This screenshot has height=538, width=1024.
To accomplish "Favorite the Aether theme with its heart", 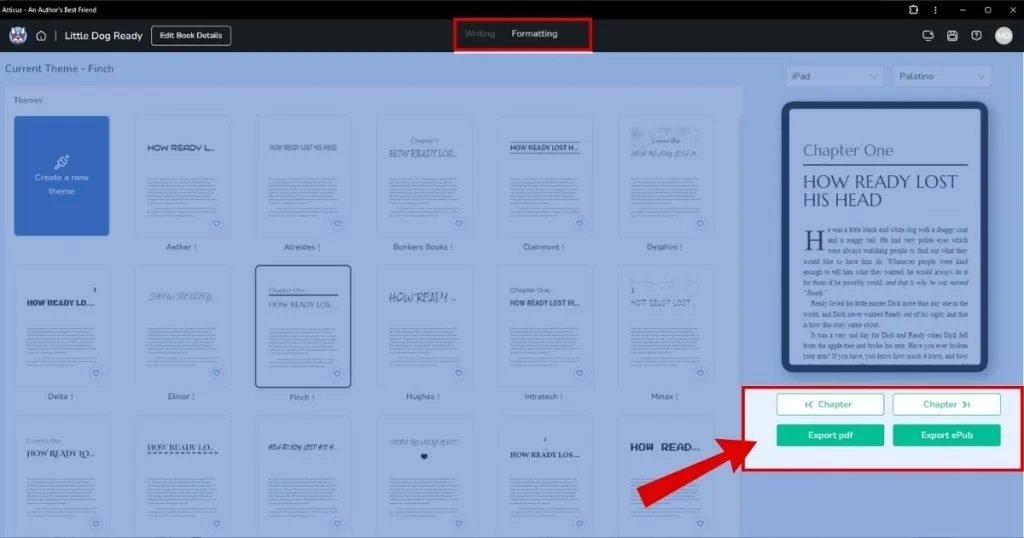I will pos(216,223).
